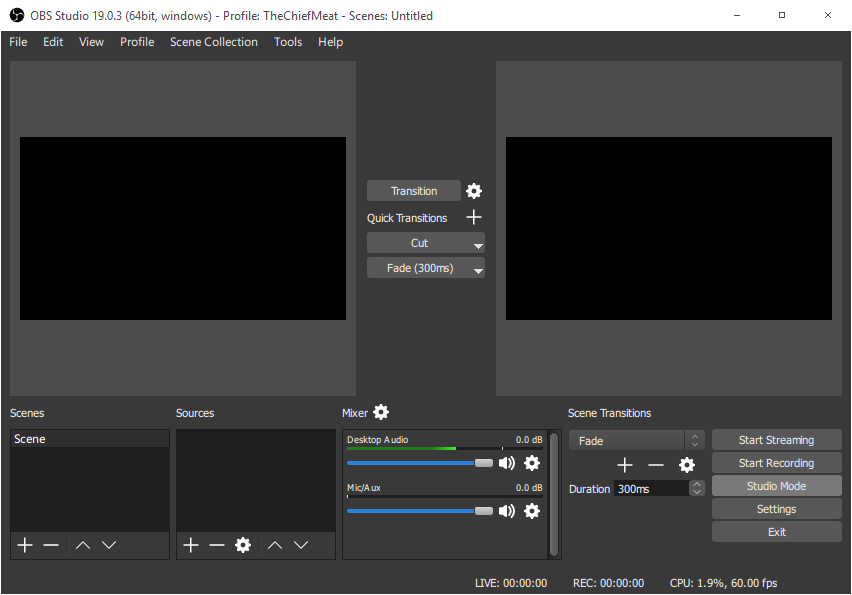Open the Help menu
852x595 pixels.
330,42
